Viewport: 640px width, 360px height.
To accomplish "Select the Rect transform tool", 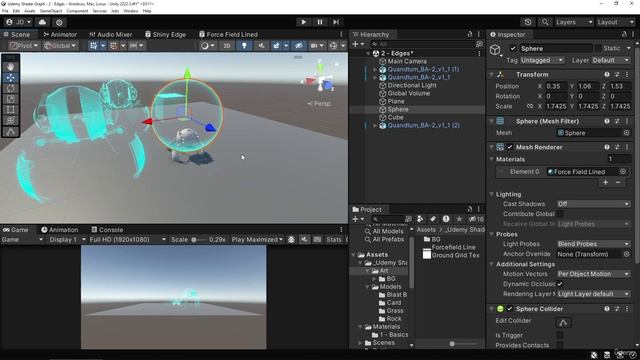I will pyautogui.click(x=11, y=109).
